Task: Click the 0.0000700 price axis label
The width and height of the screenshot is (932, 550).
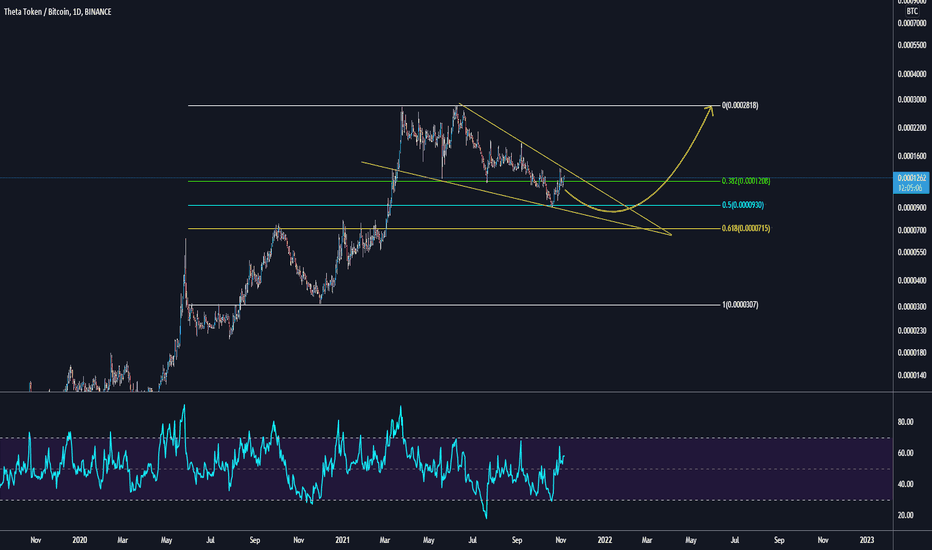Action: [x=912, y=230]
